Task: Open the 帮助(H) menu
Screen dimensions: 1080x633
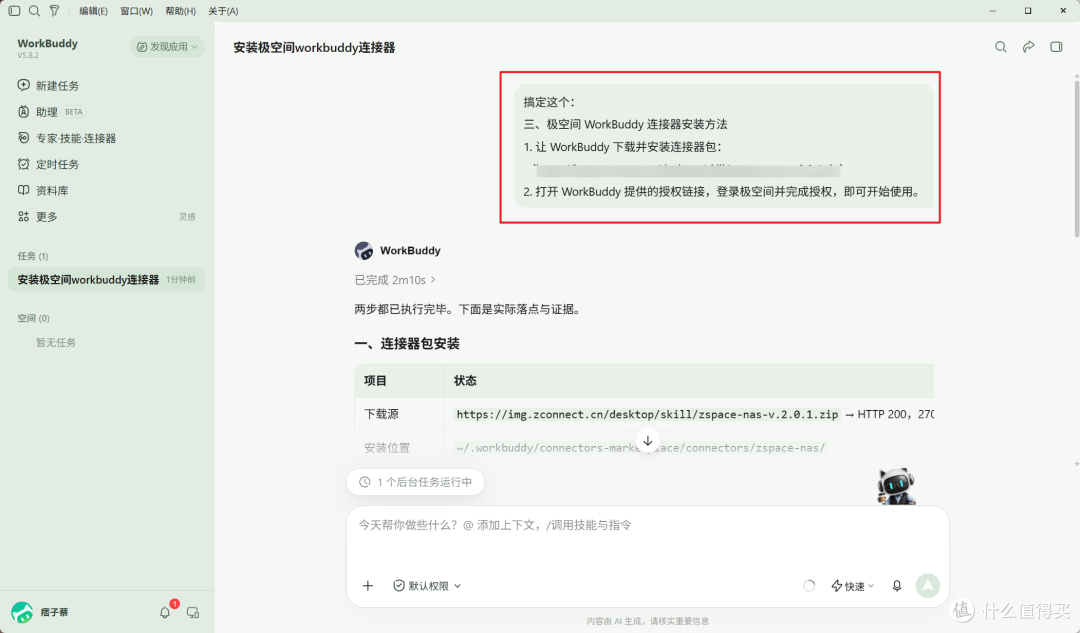Action: [180, 11]
